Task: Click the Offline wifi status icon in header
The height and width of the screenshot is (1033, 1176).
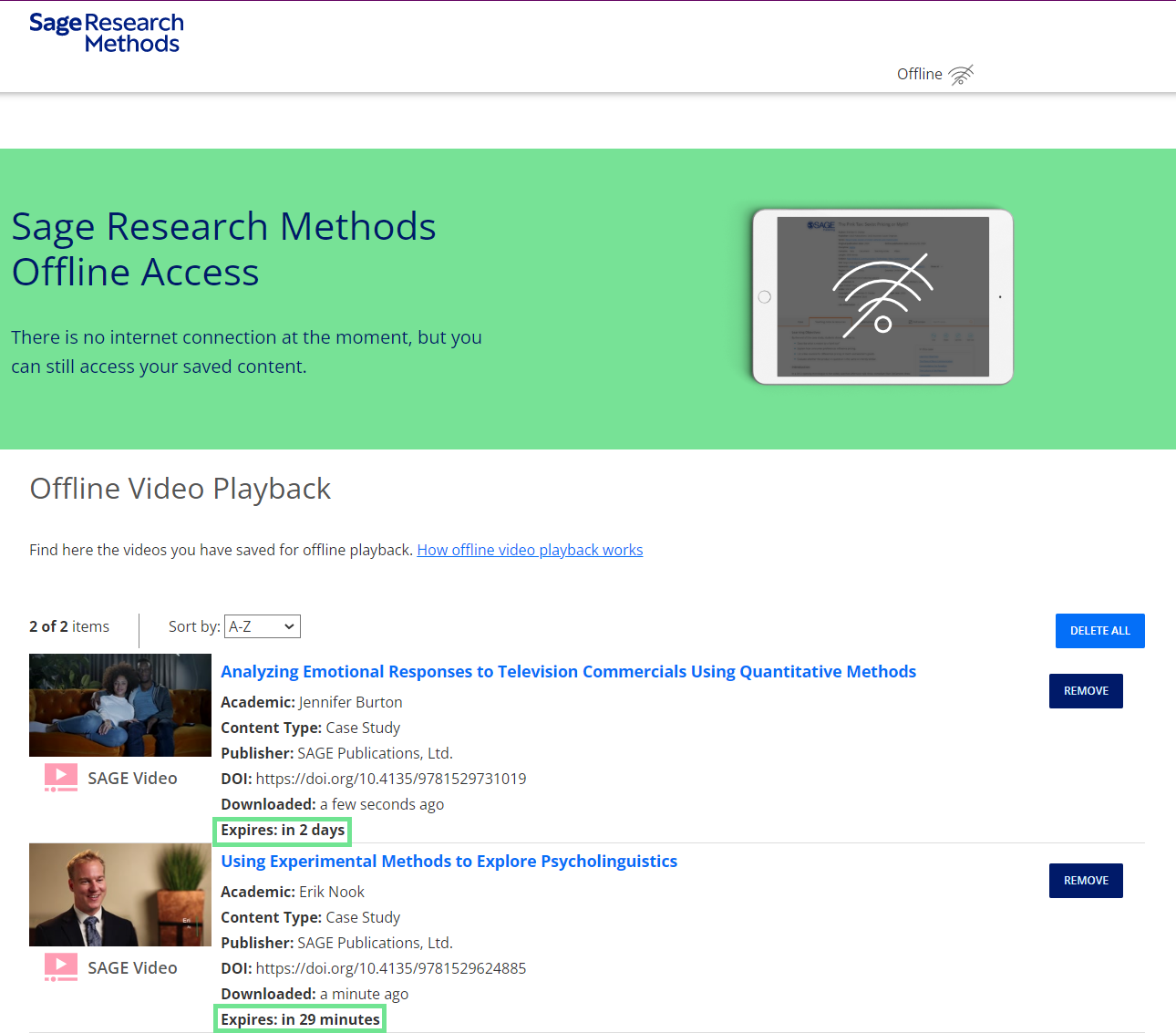Action: coord(961,75)
